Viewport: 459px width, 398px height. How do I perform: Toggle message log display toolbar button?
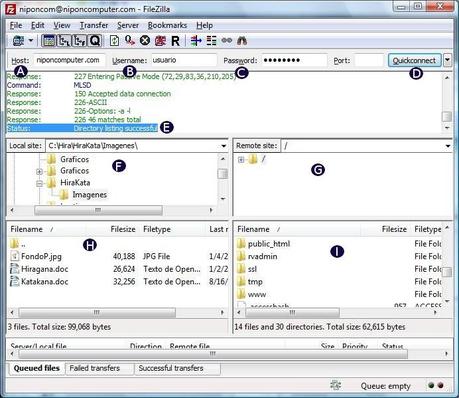(49, 41)
